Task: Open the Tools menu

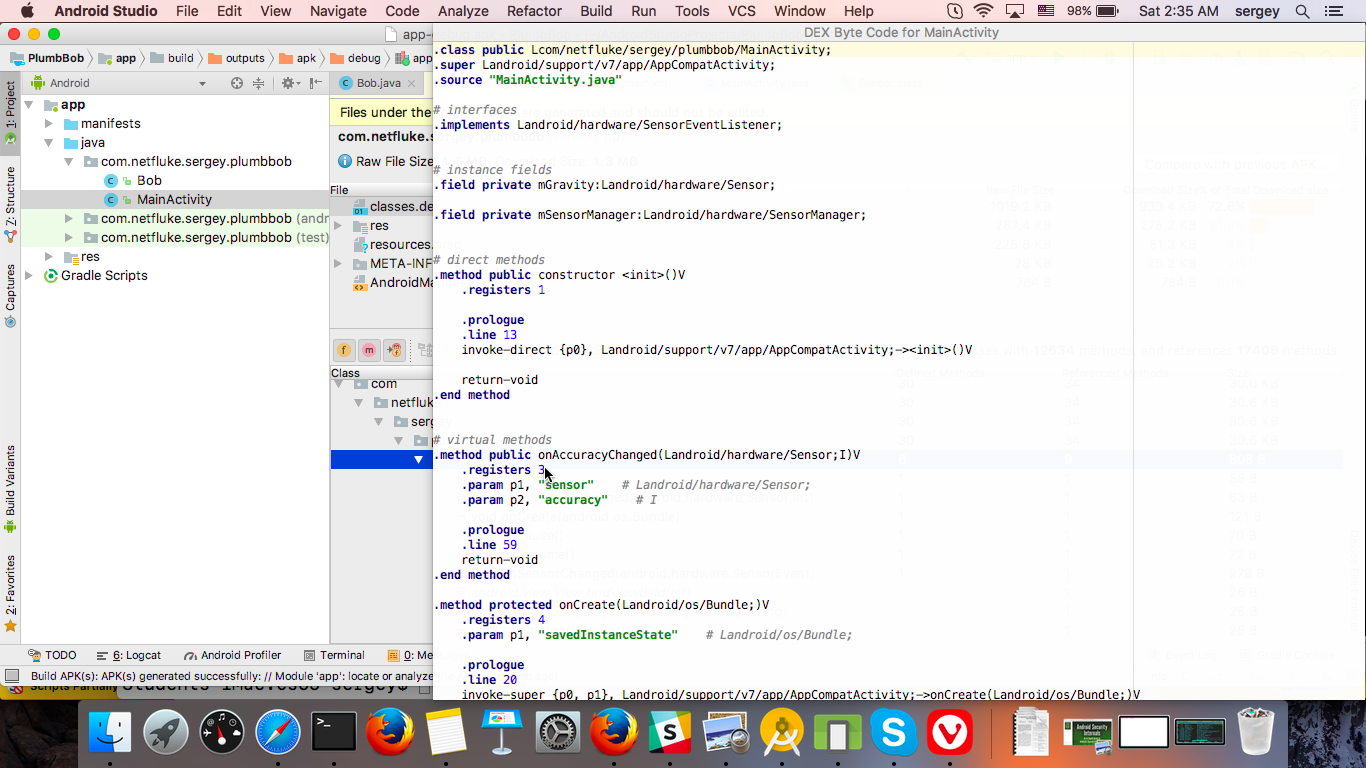Action: click(x=692, y=11)
